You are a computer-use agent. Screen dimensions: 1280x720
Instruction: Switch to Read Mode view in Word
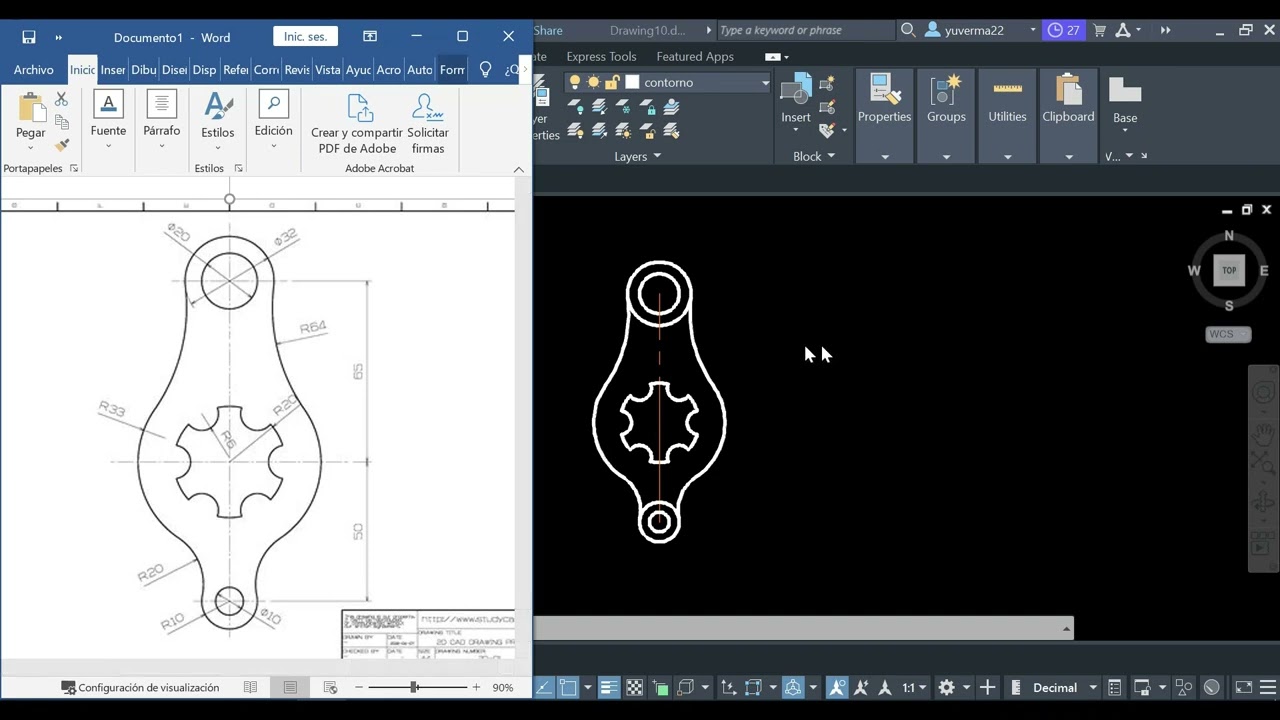pyautogui.click(x=250, y=688)
